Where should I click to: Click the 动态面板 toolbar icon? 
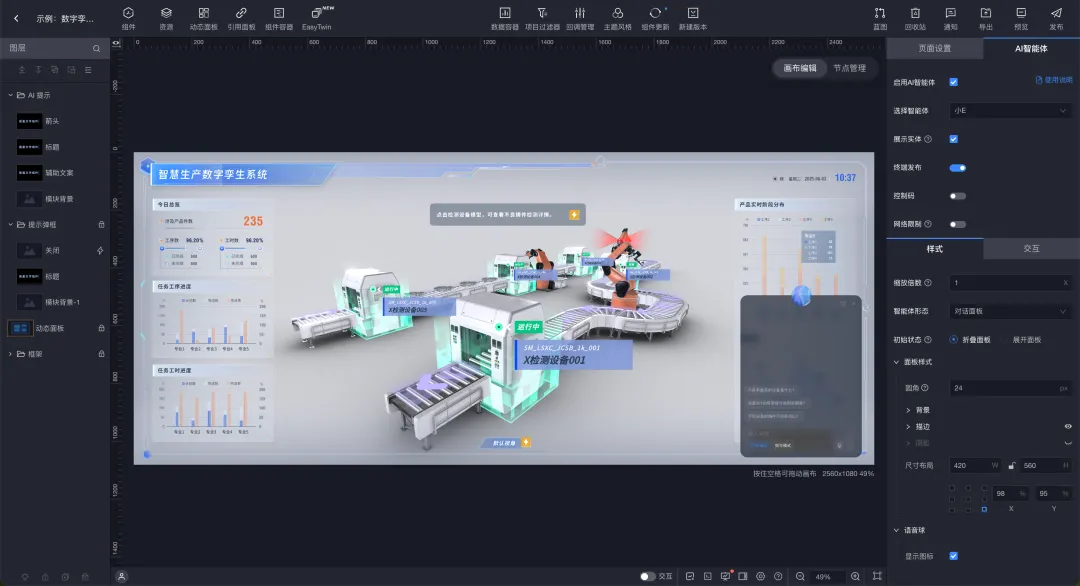pyautogui.click(x=203, y=17)
